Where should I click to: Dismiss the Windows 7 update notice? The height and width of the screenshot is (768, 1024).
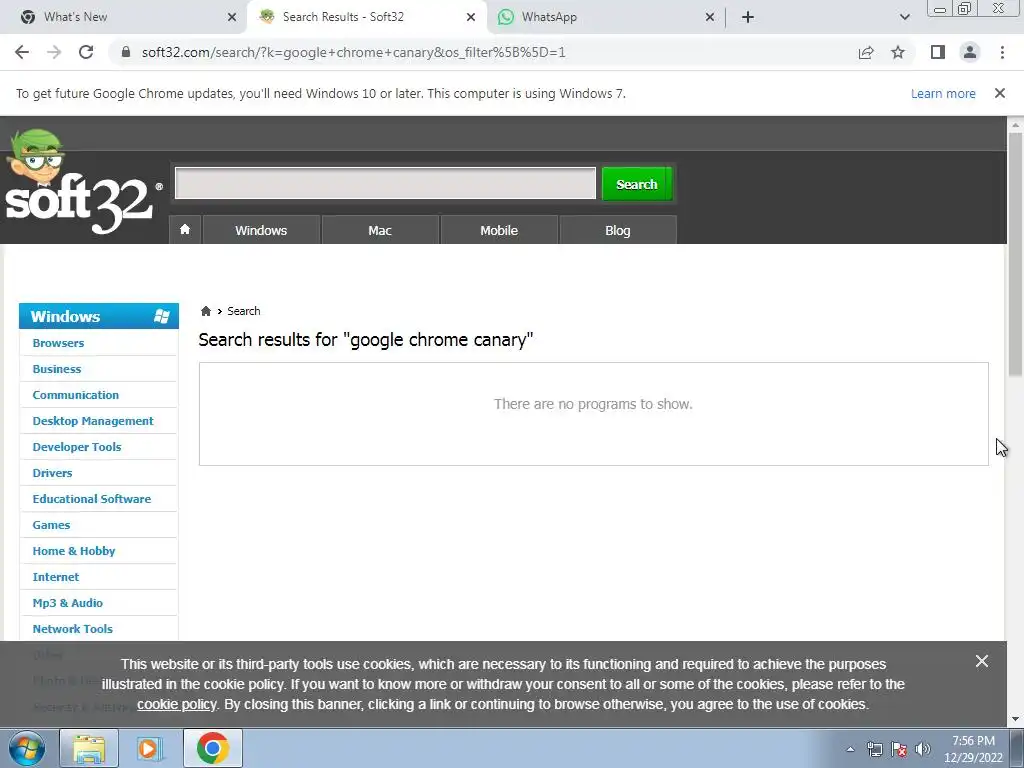click(x=1000, y=93)
